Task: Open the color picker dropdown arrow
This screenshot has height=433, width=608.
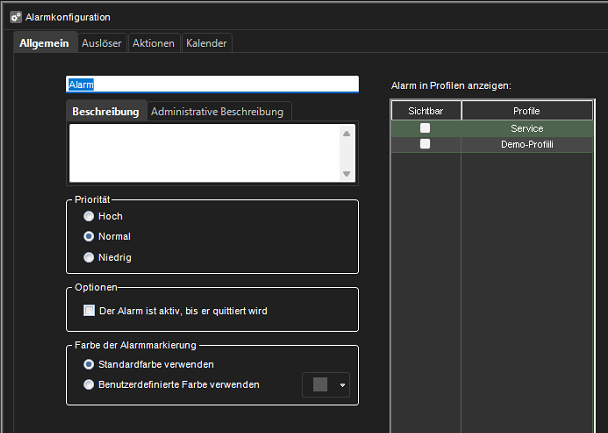Action: pyautogui.click(x=342, y=385)
